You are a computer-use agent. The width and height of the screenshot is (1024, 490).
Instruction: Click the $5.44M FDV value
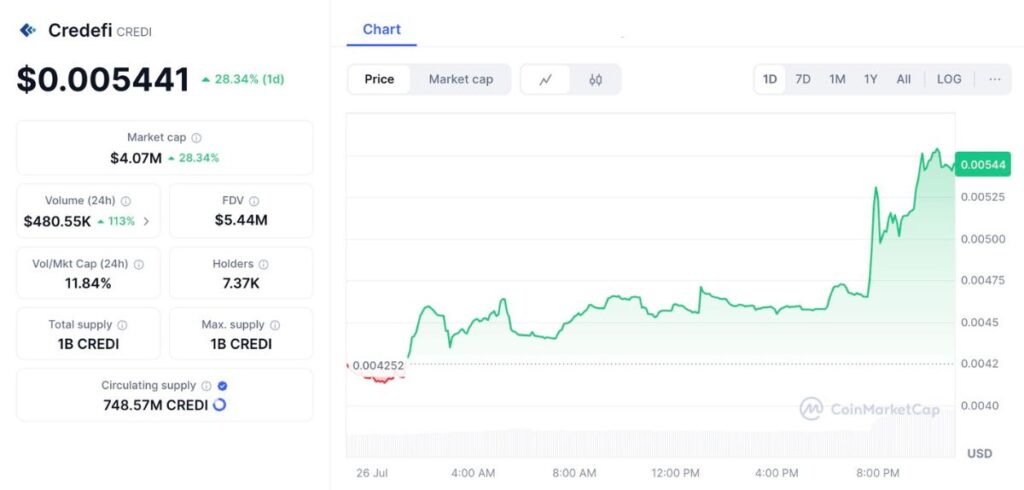pyautogui.click(x=241, y=220)
